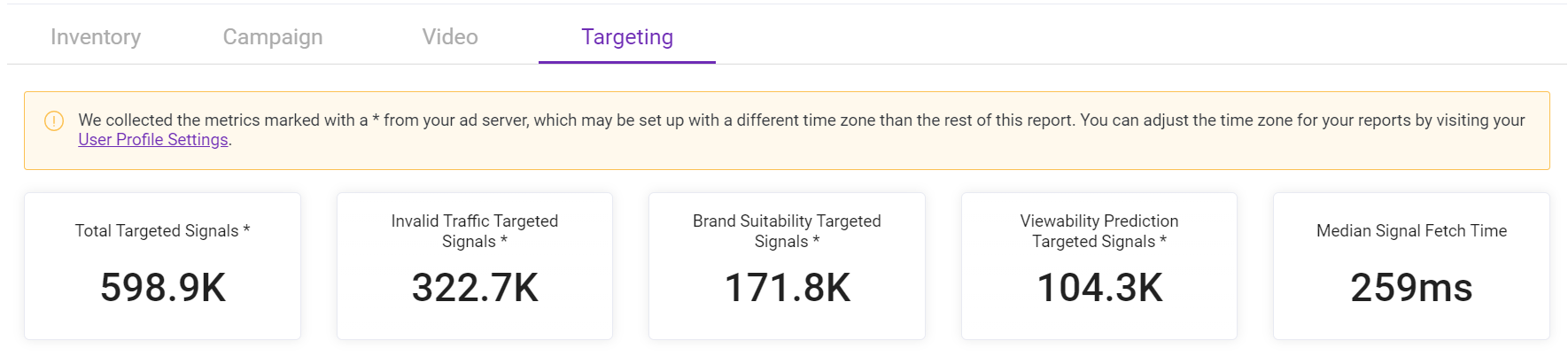The height and width of the screenshot is (364, 1568).
Task: Open the User Profile Settings link
Action: point(153,140)
